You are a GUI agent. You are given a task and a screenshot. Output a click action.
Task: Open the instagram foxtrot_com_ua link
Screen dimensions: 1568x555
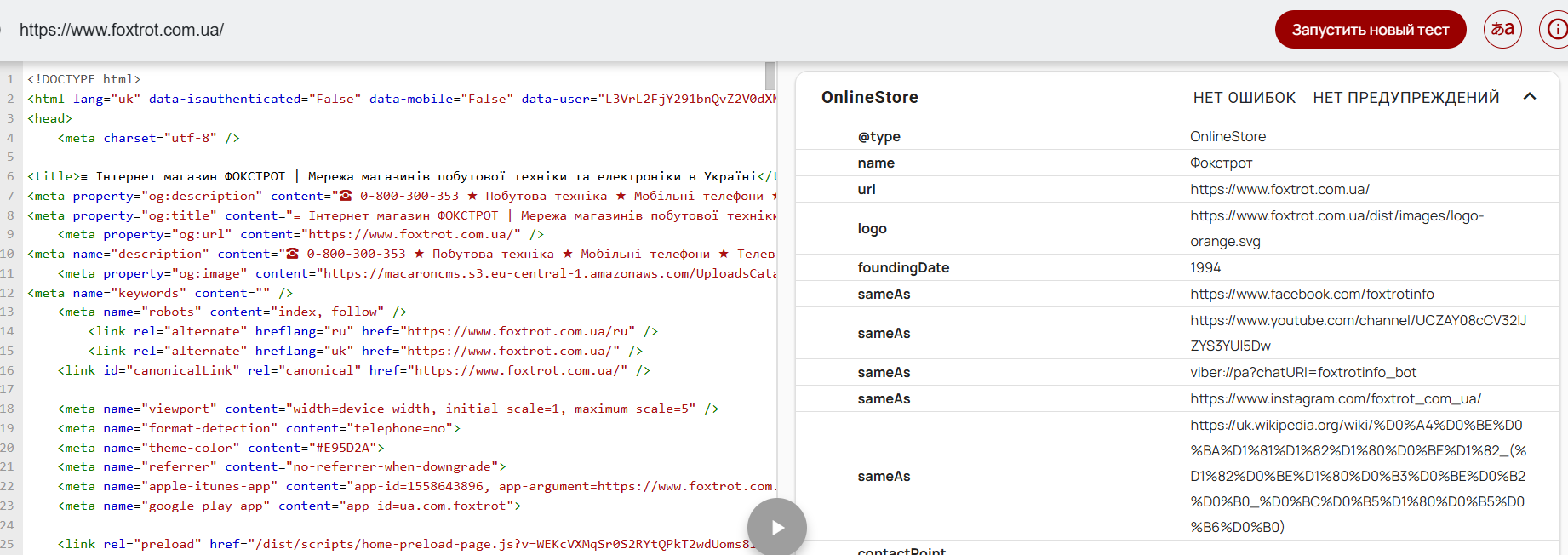[x=1336, y=398]
